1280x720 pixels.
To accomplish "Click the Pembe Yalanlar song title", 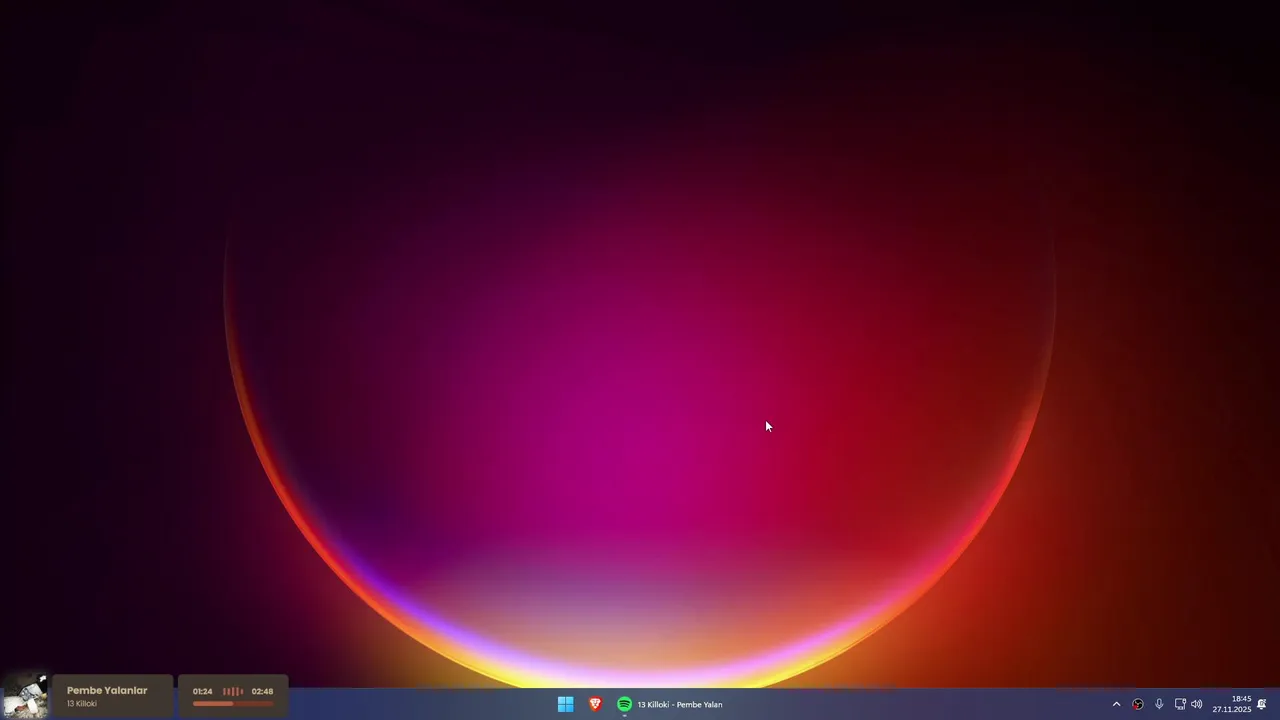I will (107, 690).
